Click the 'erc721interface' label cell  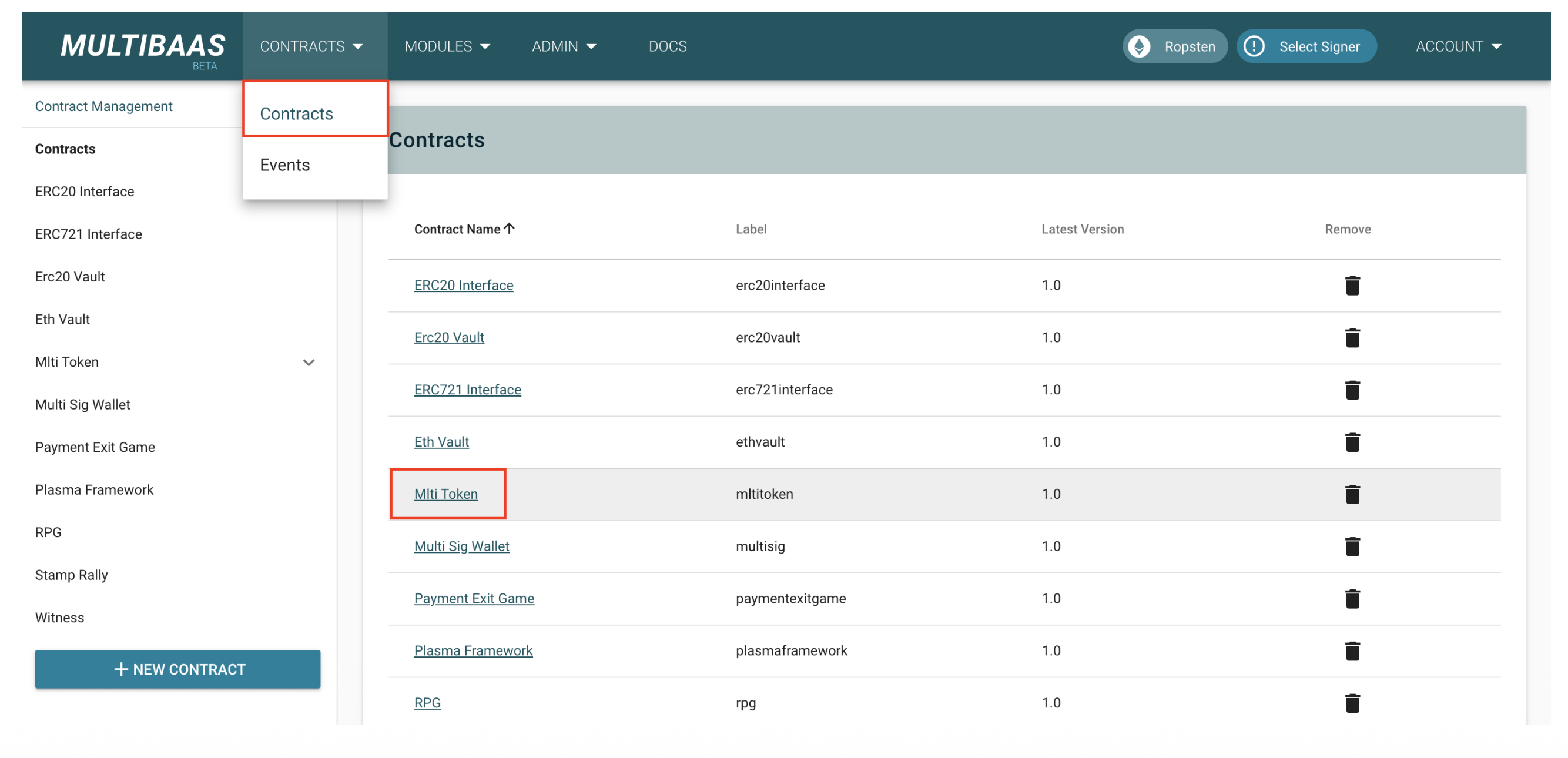[784, 390]
